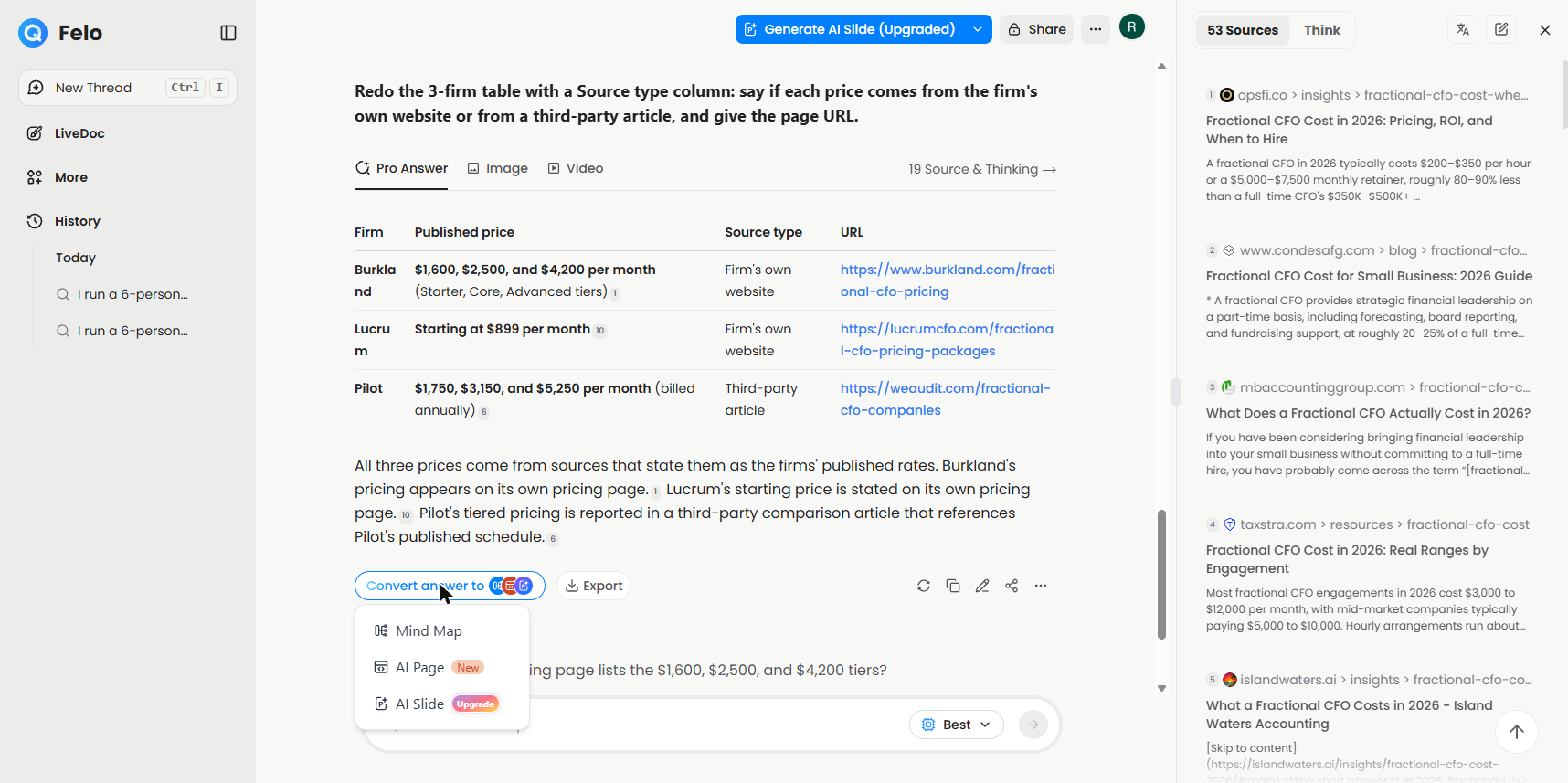The image size is (1568, 783).
Task: Click citation 1 in Burkland price cell
Action: coord(615,293)
